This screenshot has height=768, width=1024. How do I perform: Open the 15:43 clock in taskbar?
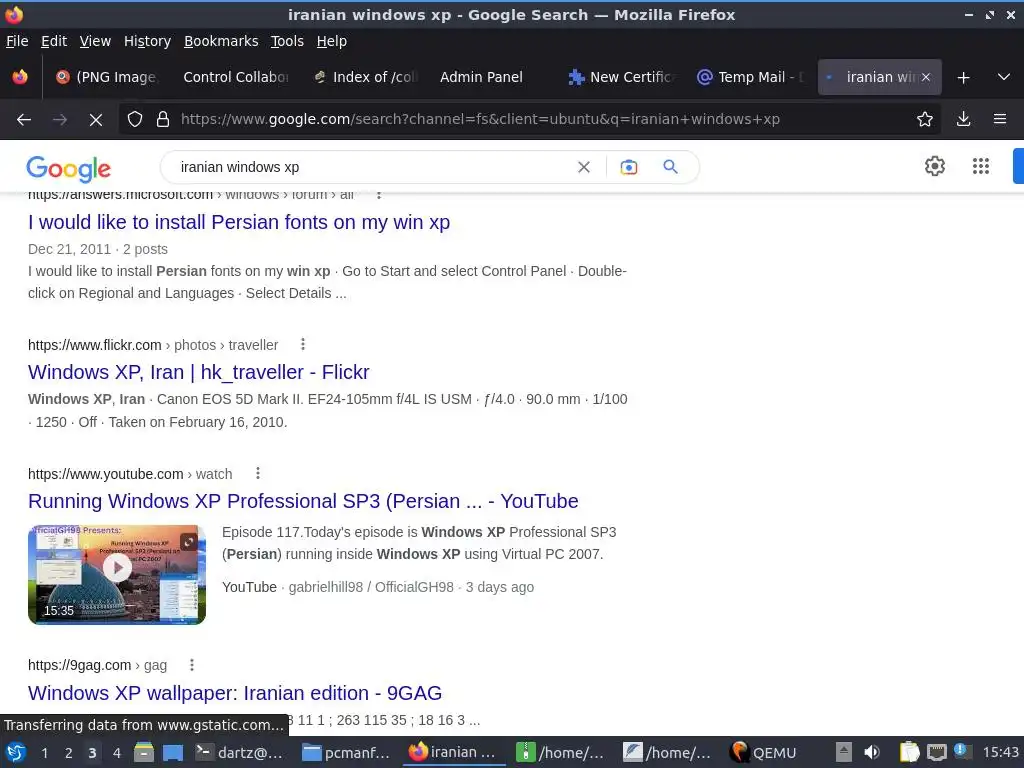tap(1000, 752)
